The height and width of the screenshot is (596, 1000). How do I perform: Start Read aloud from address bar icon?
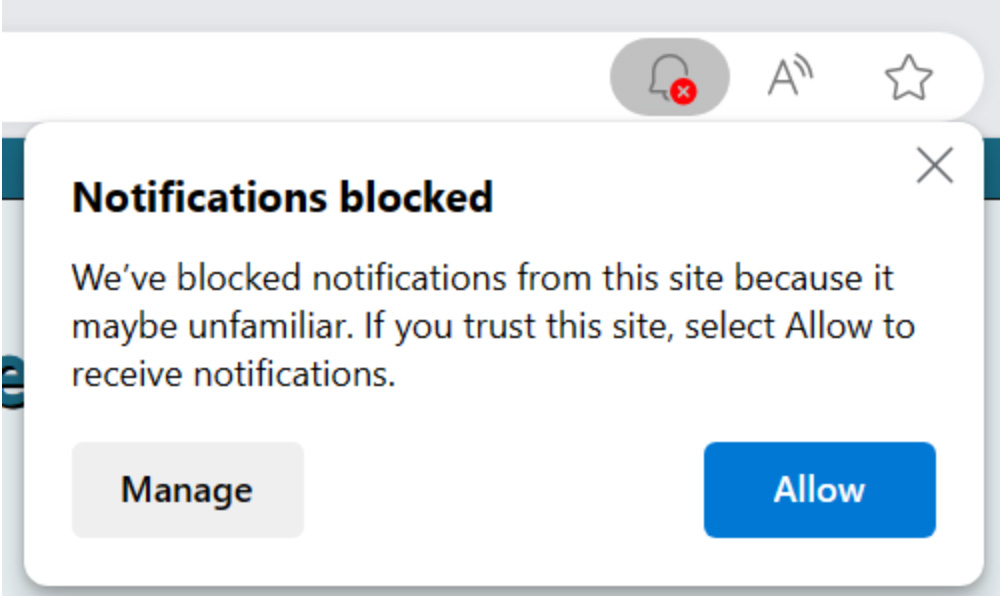pos(790,76)
